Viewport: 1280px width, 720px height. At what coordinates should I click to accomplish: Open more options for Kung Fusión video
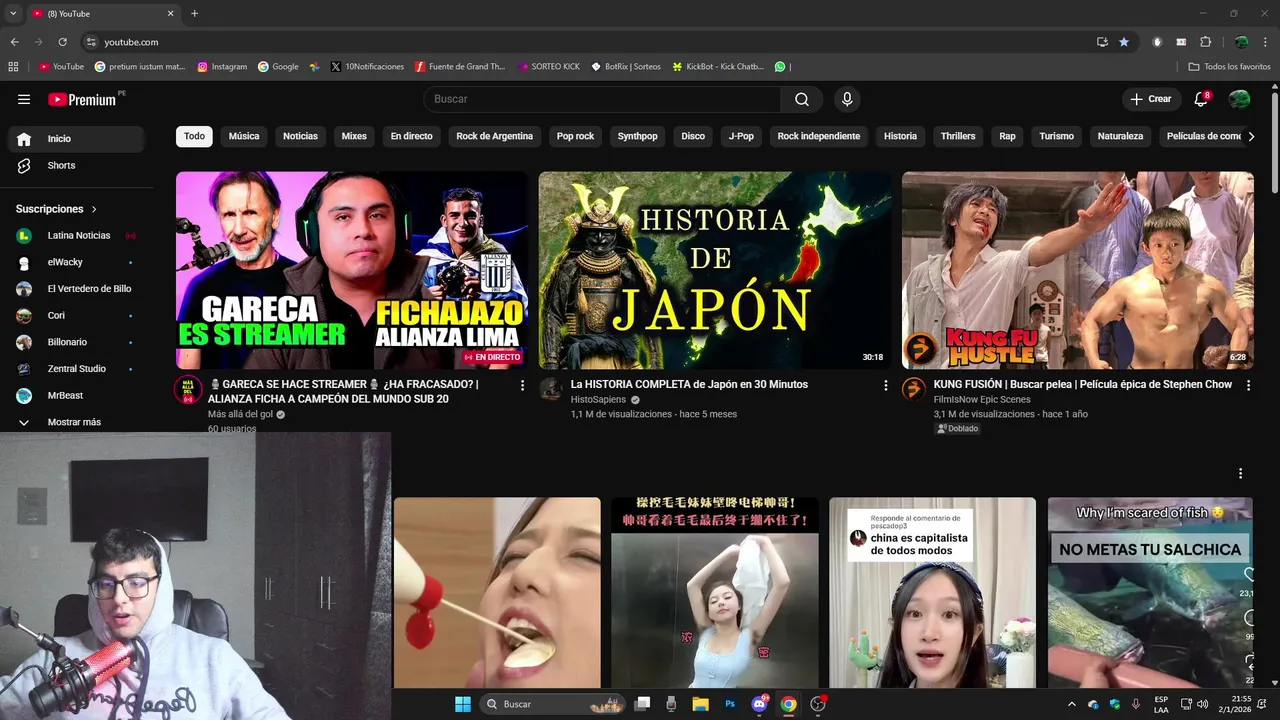point(1248,385)
